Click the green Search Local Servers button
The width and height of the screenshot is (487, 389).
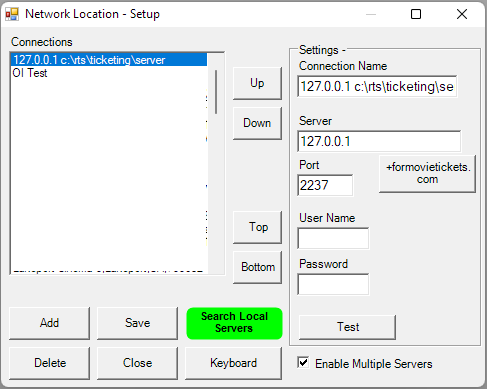(234, 323)
